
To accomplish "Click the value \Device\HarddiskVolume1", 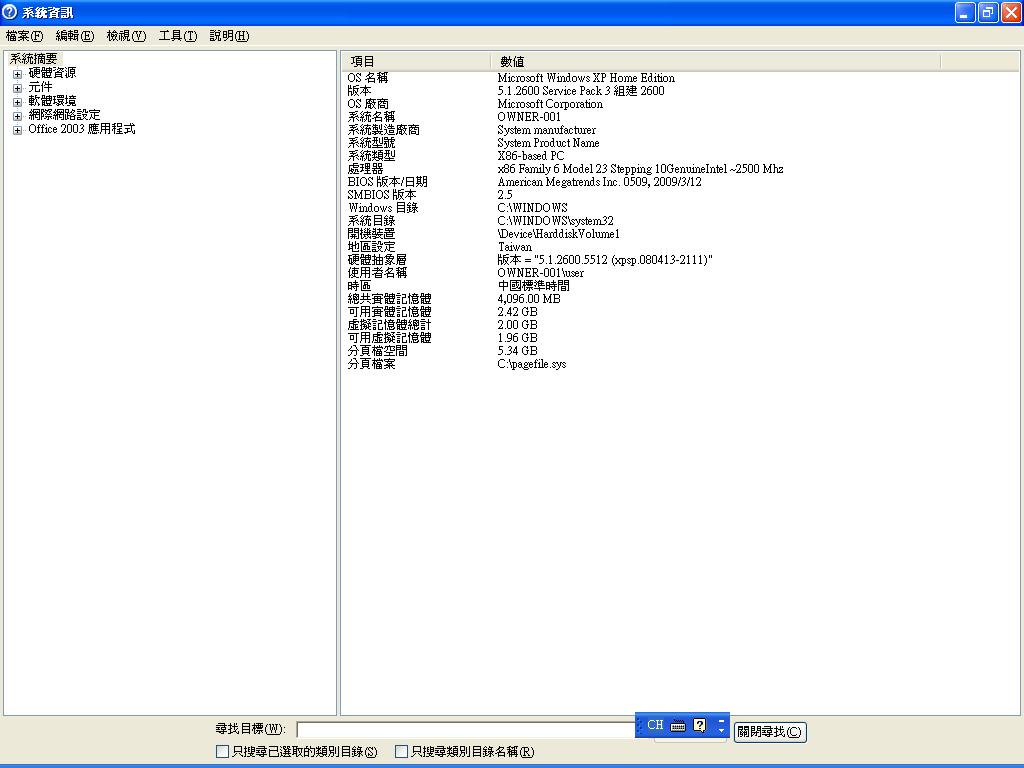I will coord(558,234).
